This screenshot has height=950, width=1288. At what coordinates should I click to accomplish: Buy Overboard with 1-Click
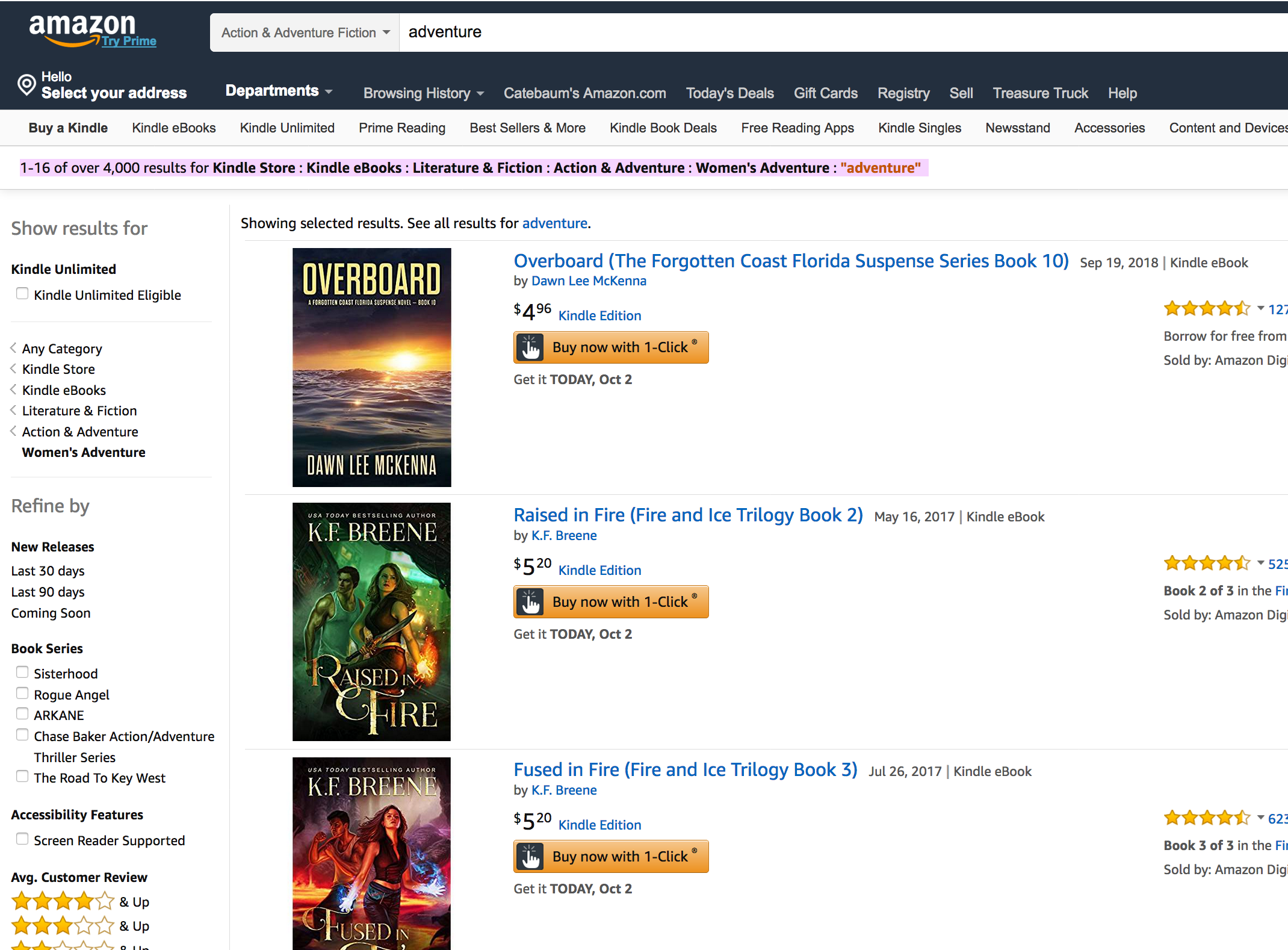pyautogui.click(x=611, y=347)
